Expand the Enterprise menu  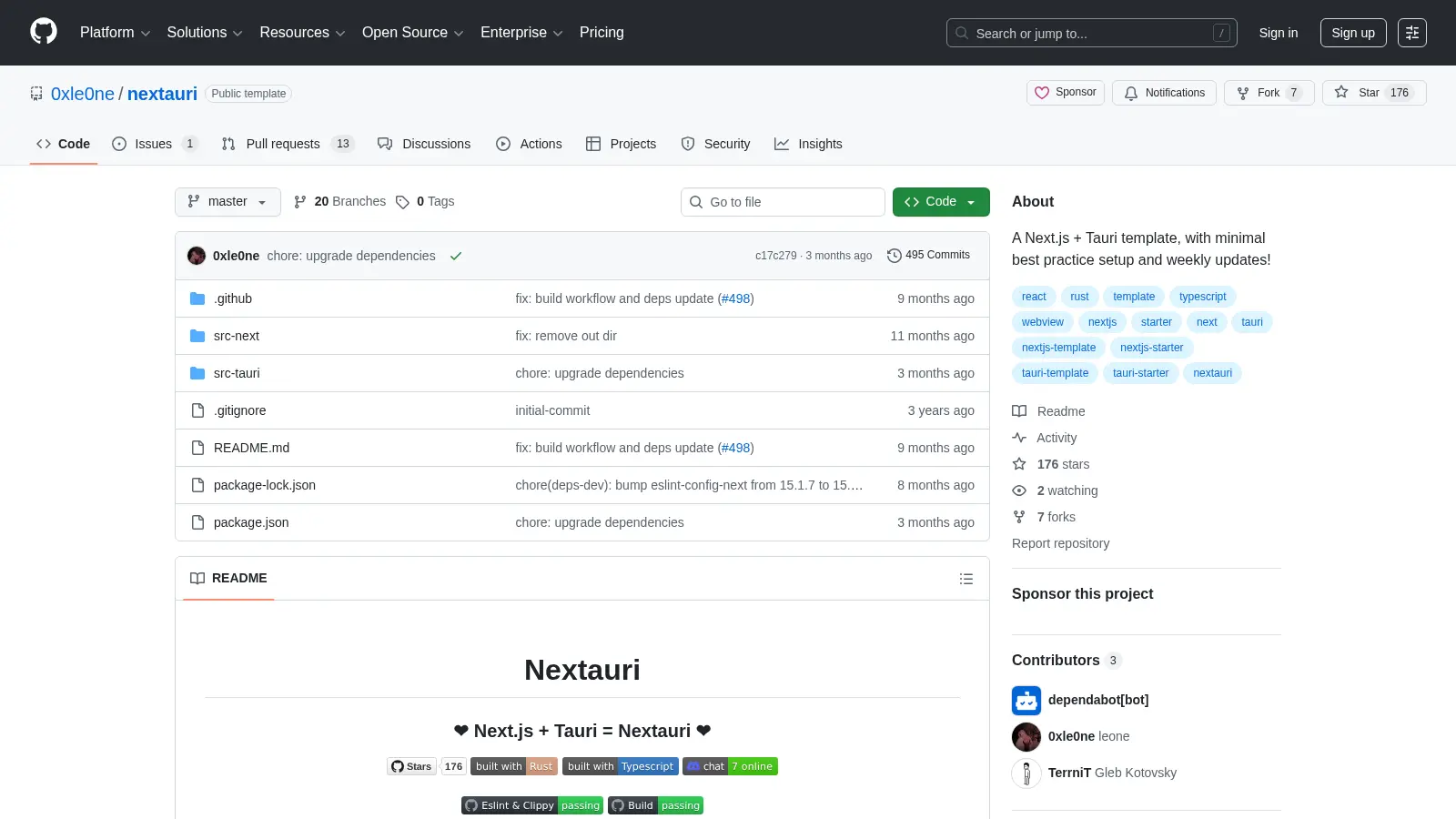(521, 33)
